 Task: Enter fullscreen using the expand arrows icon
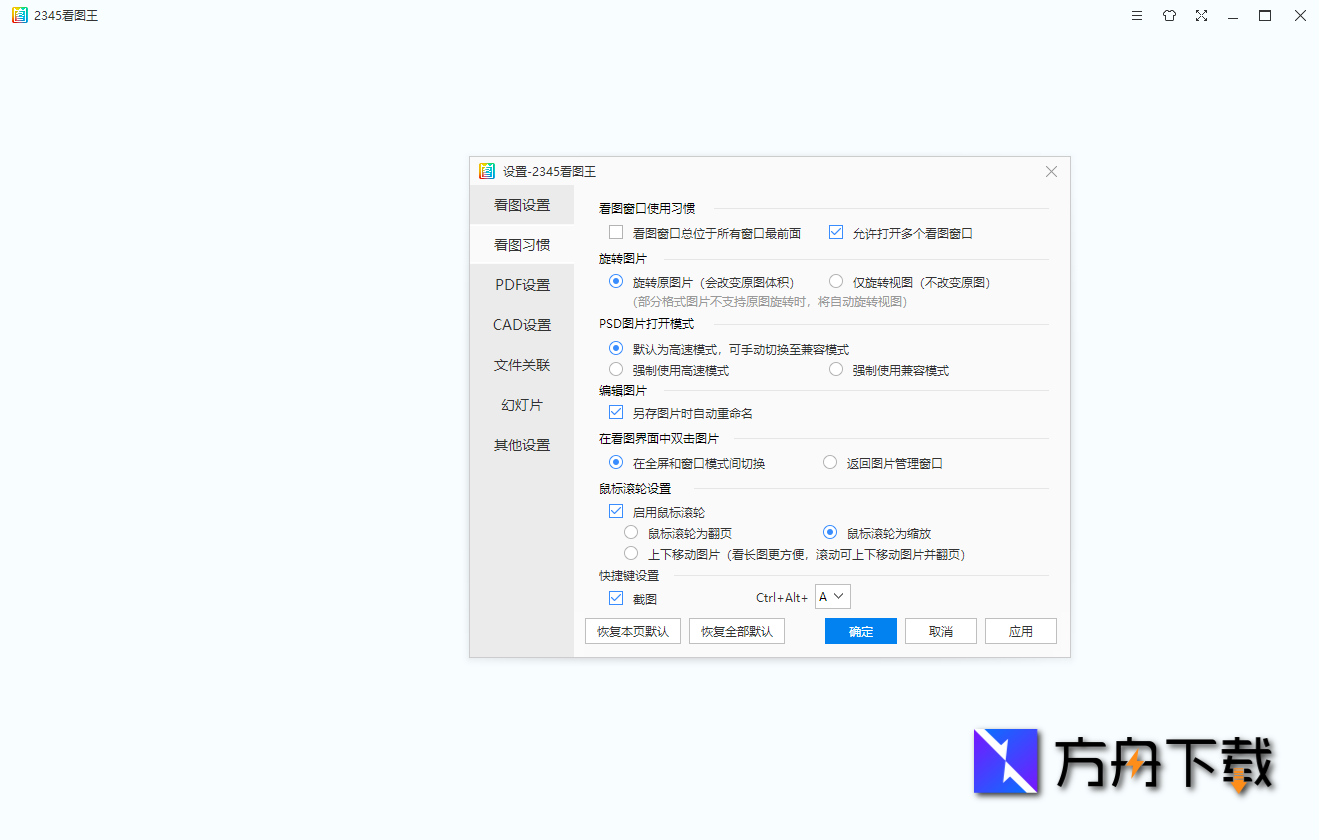[1201, 15]
